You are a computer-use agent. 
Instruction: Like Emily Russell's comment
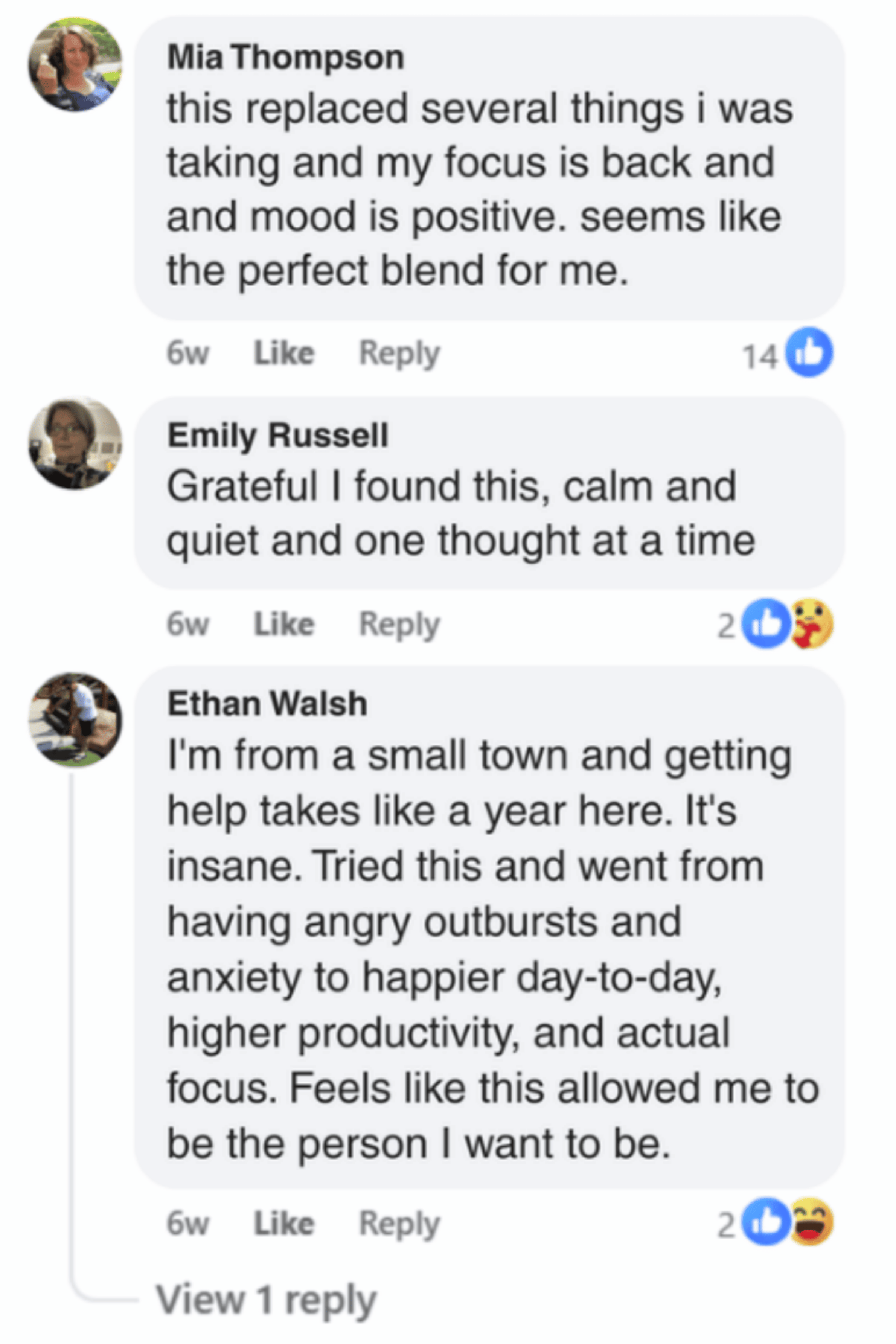click(284, 623)
